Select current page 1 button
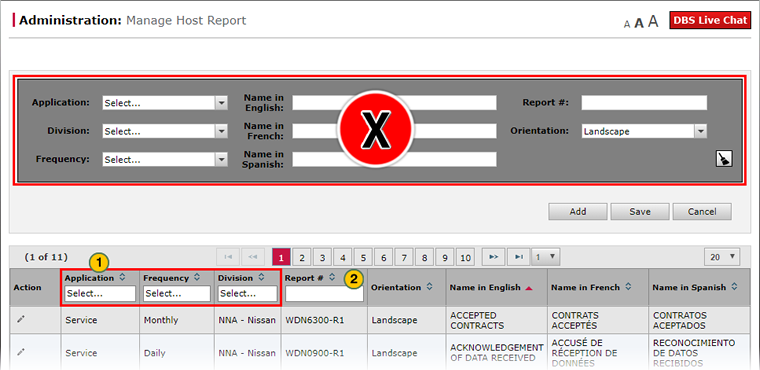 281,257
